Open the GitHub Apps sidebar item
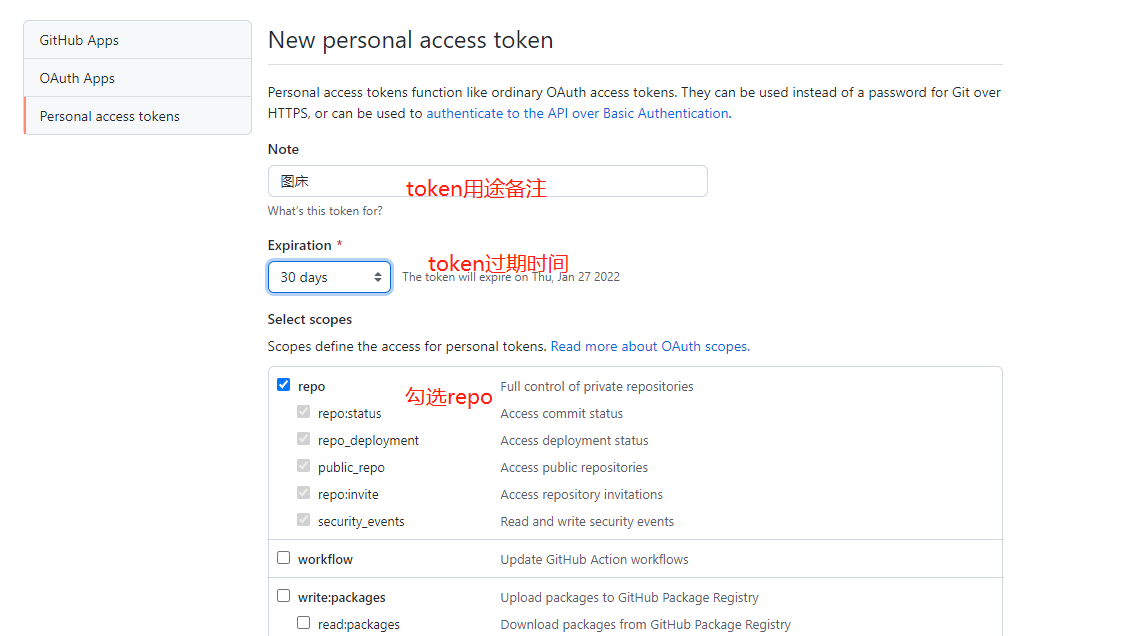1132x636 pixels. pos(137,40)
